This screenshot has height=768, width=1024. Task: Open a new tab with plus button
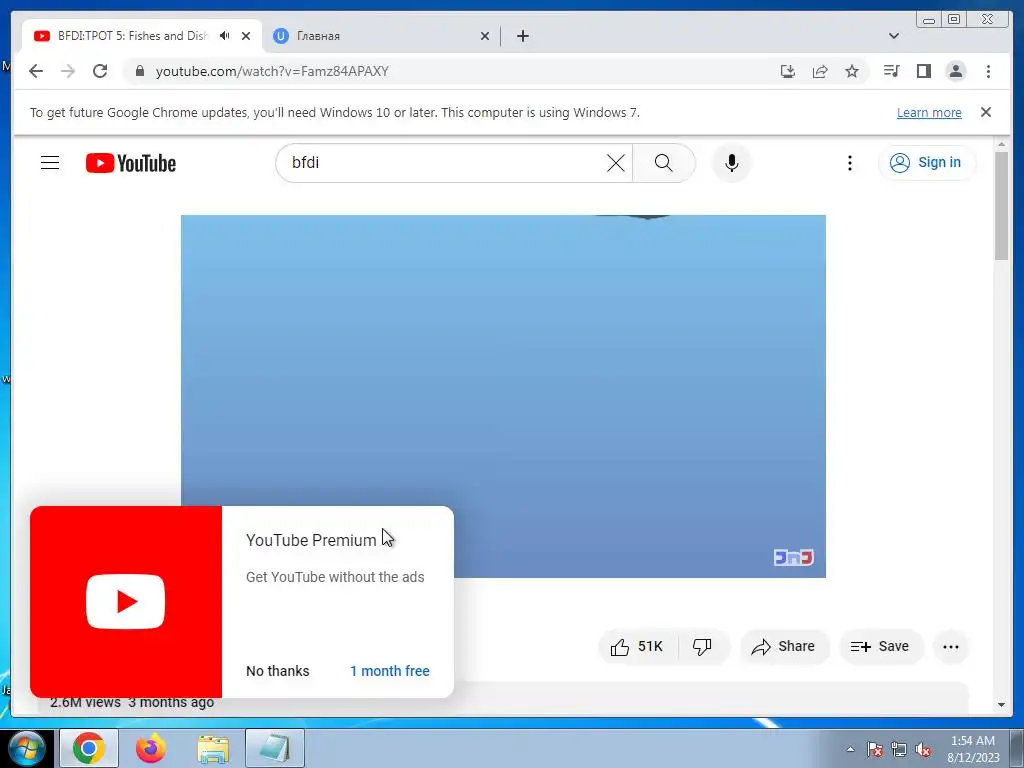522,36
